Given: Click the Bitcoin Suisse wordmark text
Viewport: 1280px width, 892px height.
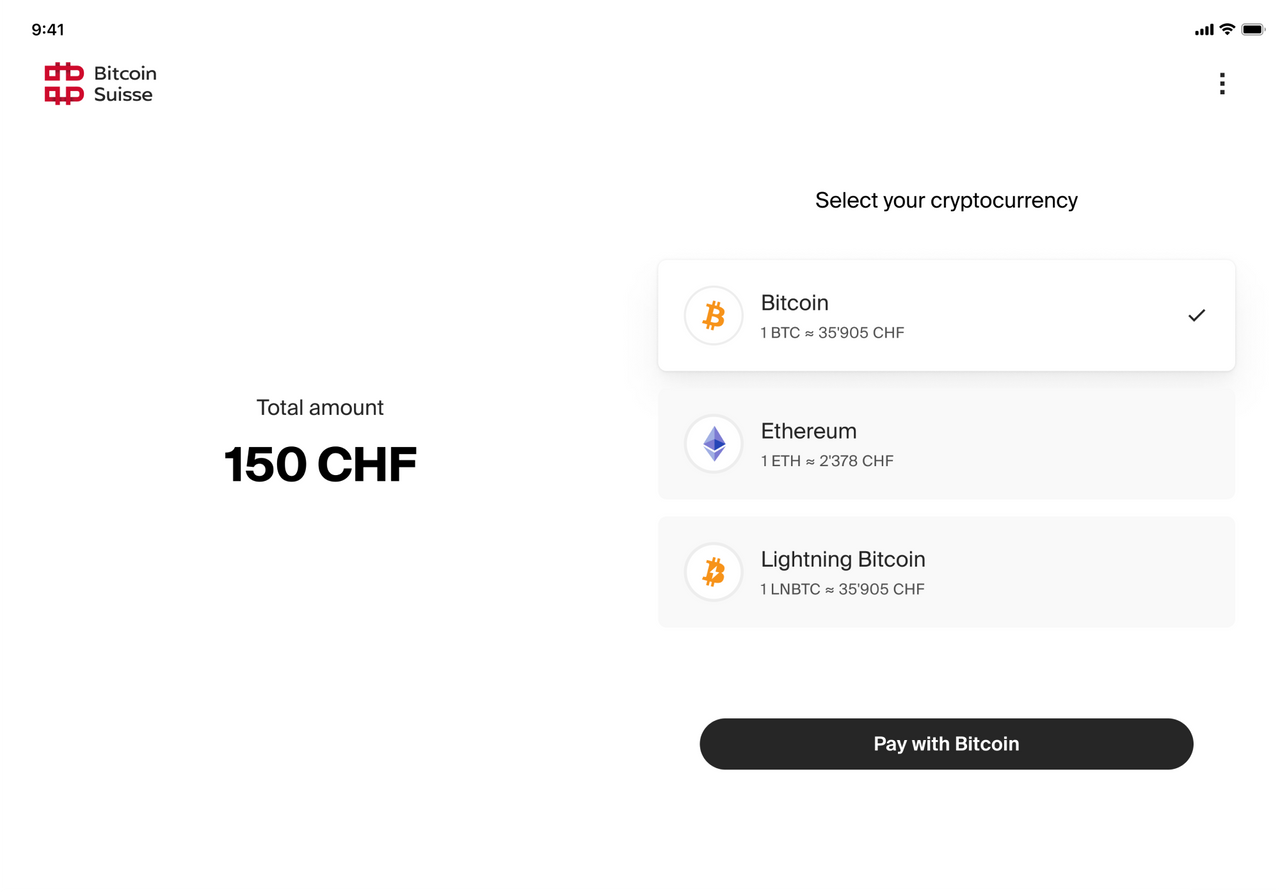Looking at the screenshot, I should (124, 83).
